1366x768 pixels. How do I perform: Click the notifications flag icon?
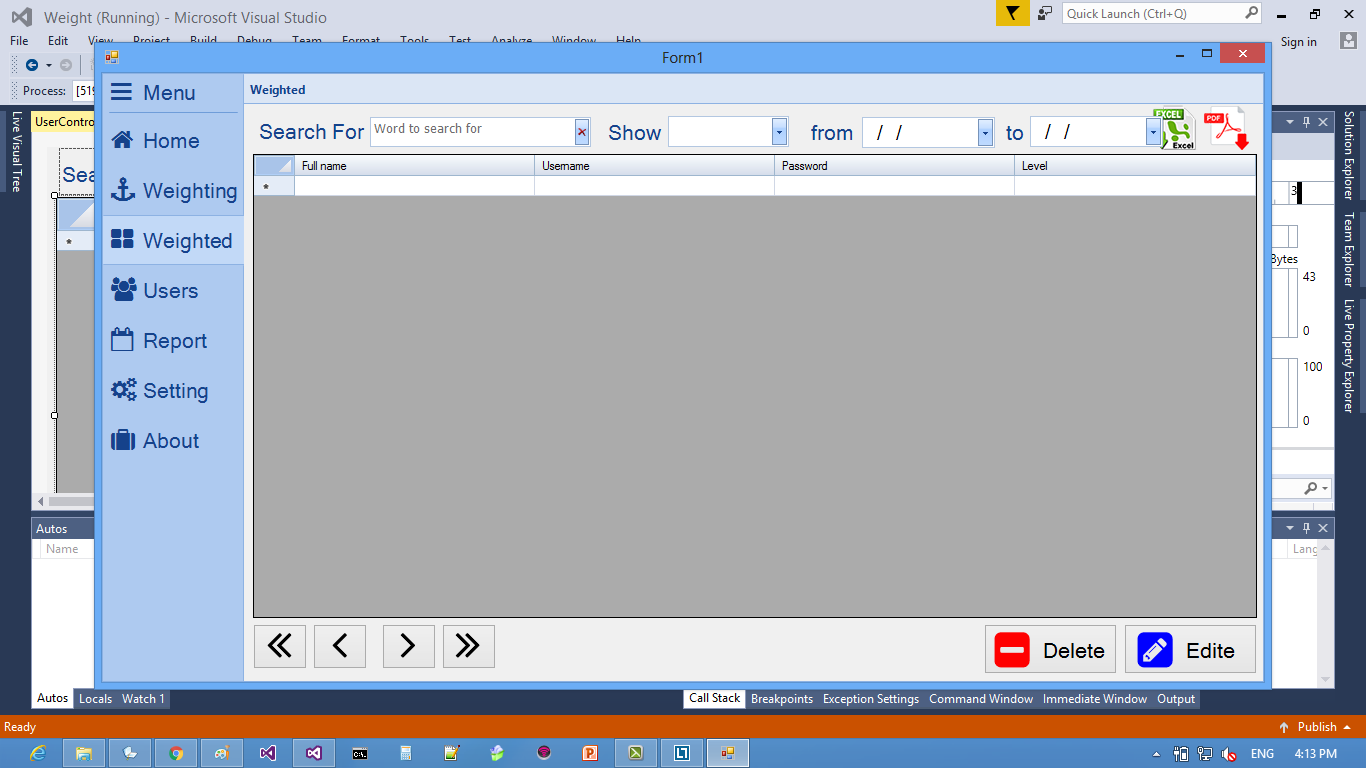point(1012,13)
